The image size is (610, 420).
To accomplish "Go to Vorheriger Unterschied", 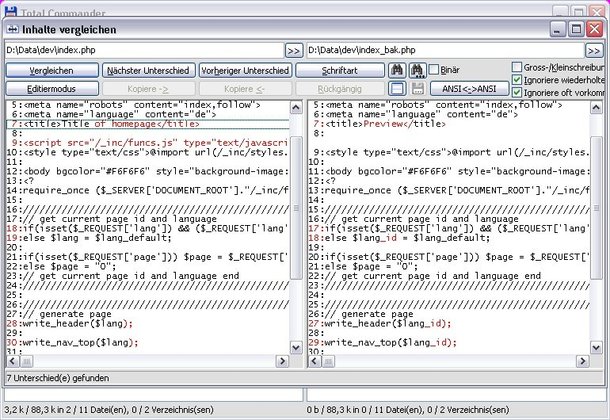I will (245, 70).
